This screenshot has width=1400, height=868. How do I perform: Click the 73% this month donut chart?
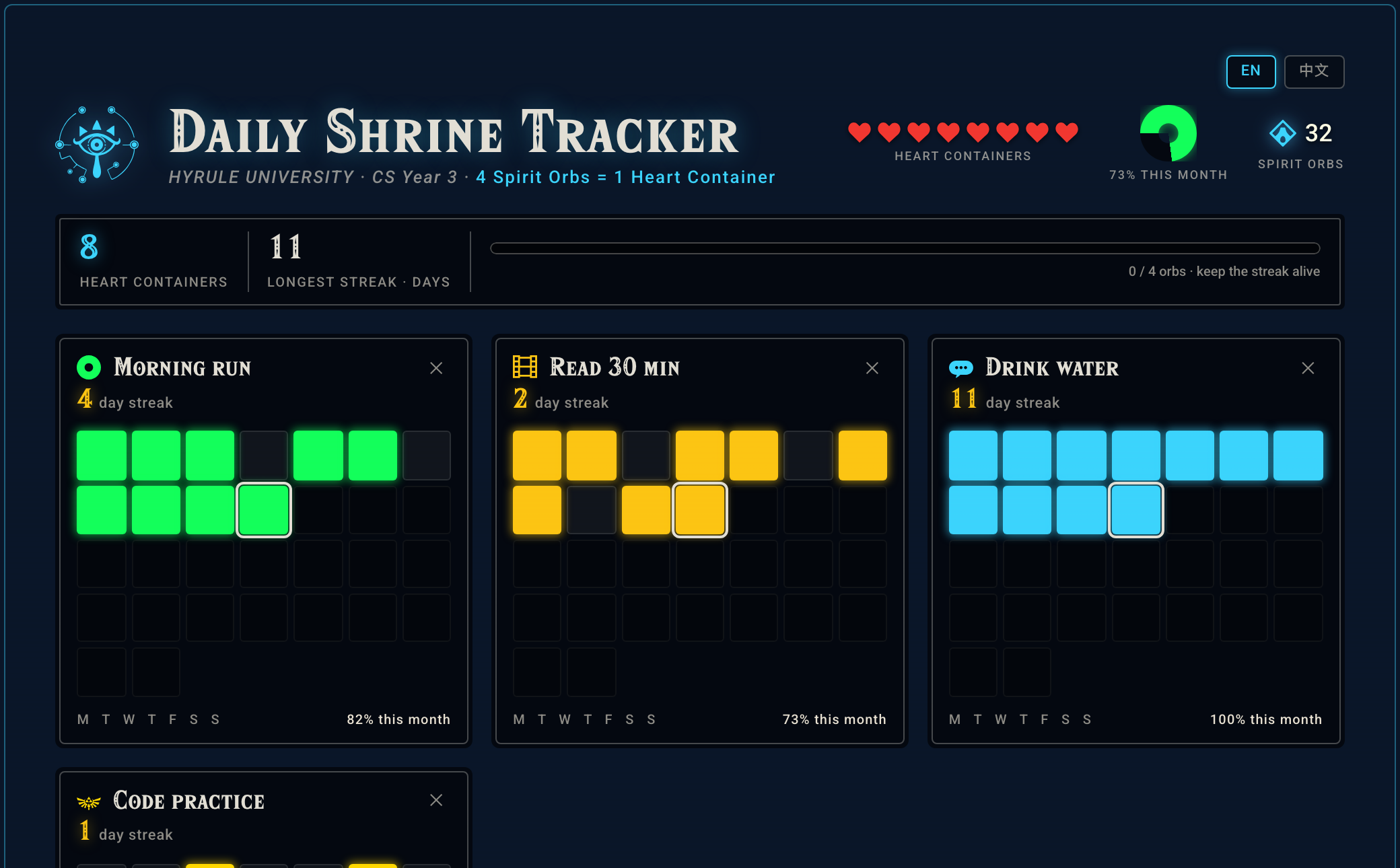tap(1168, 133)
